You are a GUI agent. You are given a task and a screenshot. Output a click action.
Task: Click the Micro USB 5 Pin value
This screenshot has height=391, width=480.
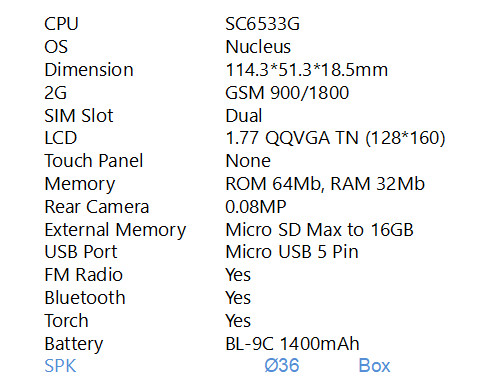(292, 252)
